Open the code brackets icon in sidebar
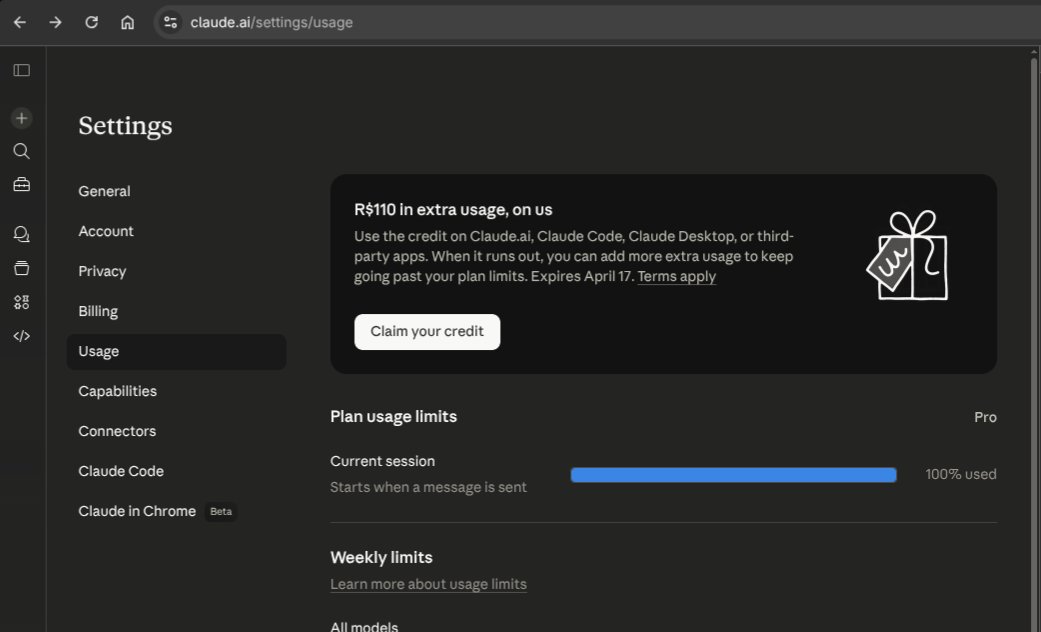1041x632 pixels. (x=22, y=336)
